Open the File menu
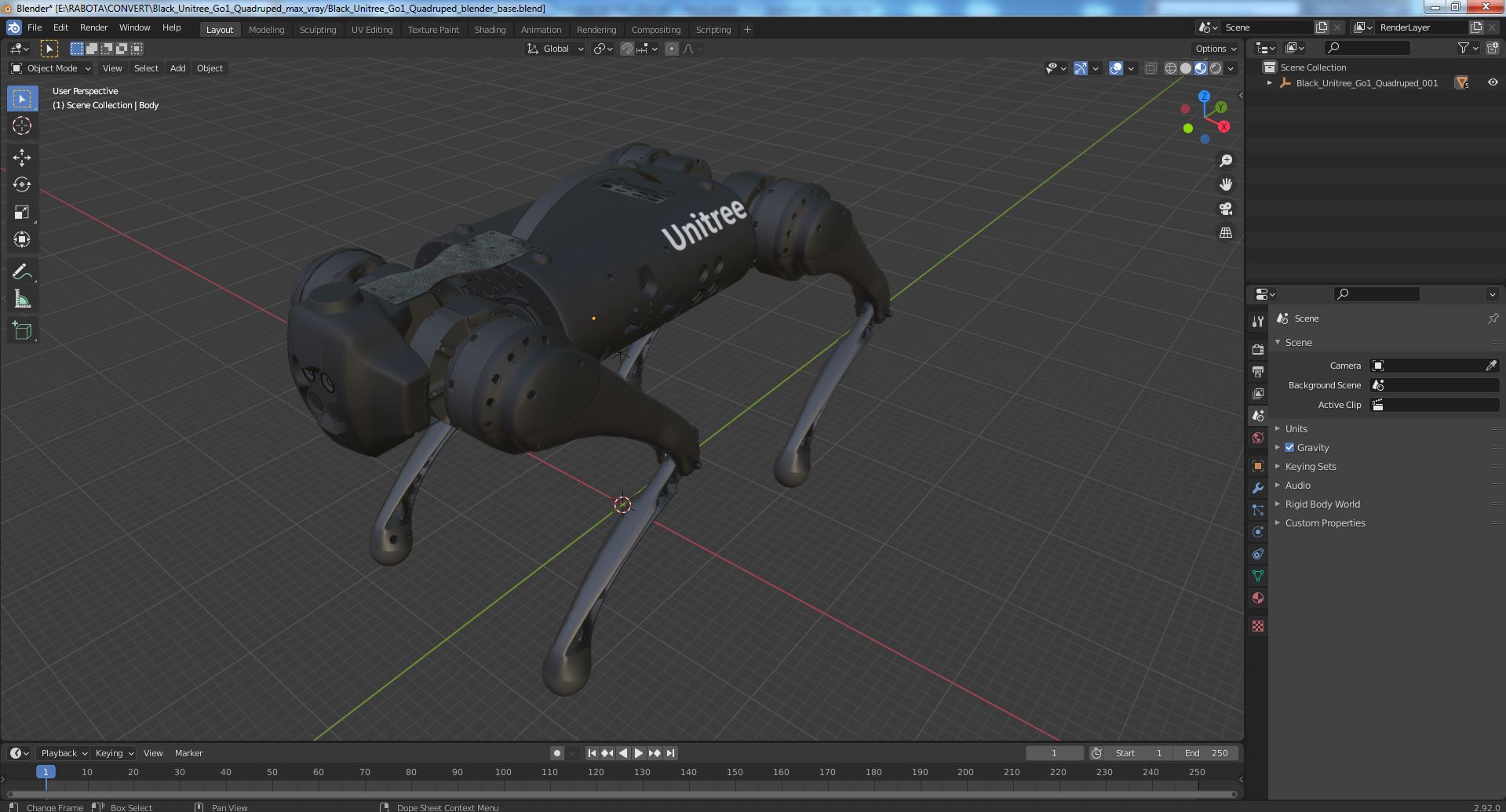The width and height of the screenshot is (1506, 812). coord(35,27)
